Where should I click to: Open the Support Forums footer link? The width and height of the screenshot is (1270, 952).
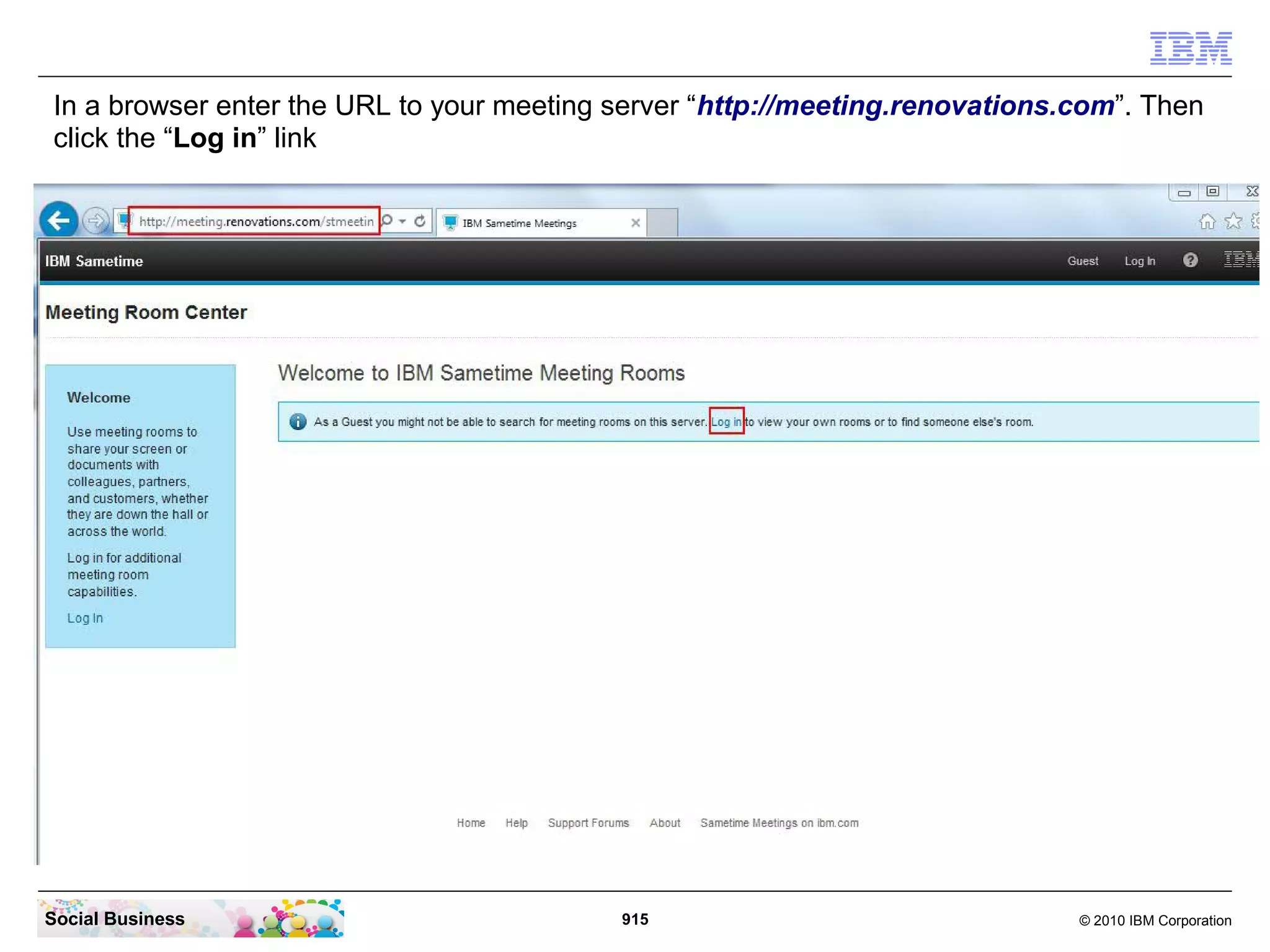click(x=588, y=822)
